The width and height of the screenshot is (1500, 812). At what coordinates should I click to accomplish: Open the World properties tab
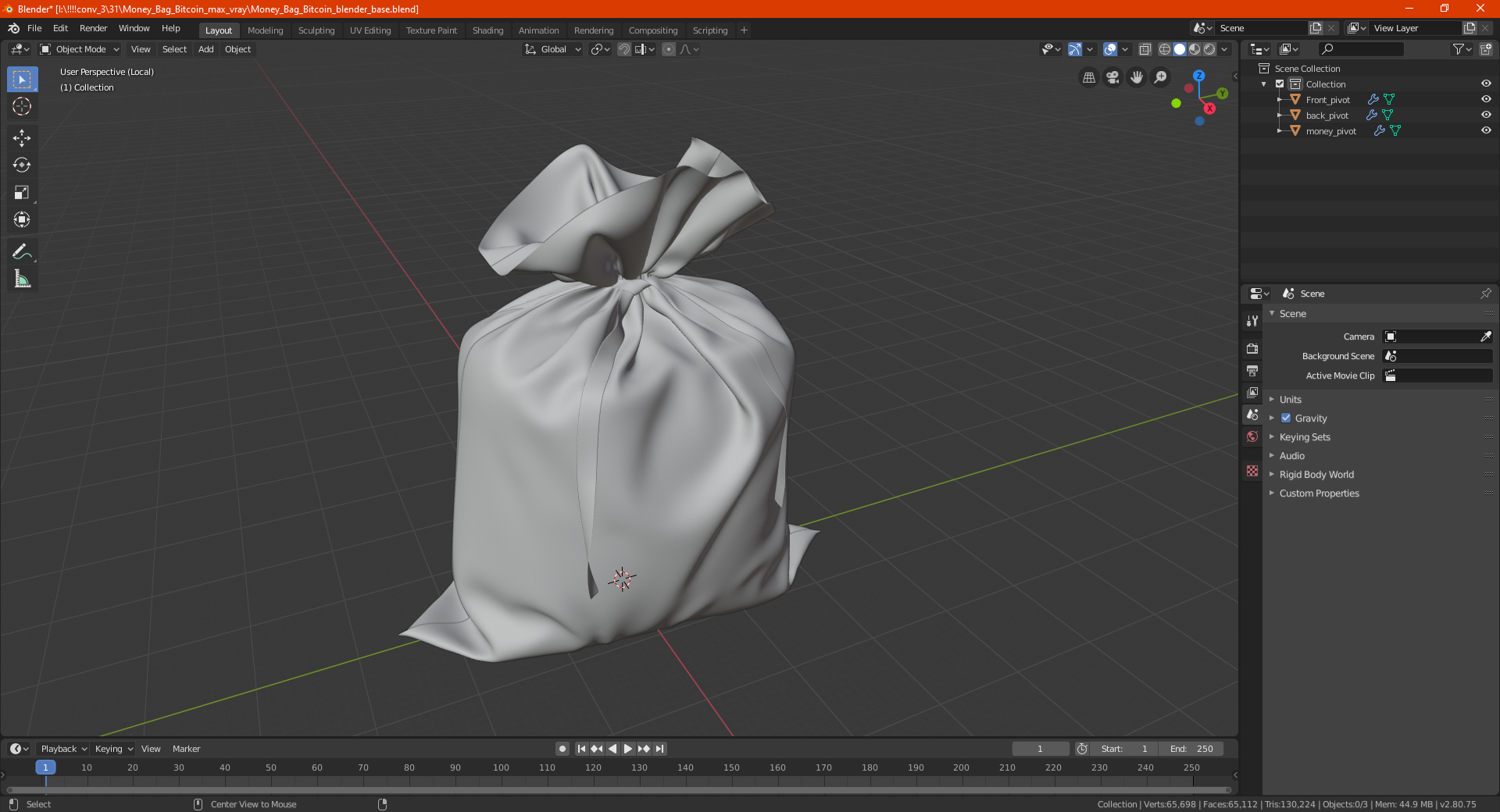tap(1252, 436)
